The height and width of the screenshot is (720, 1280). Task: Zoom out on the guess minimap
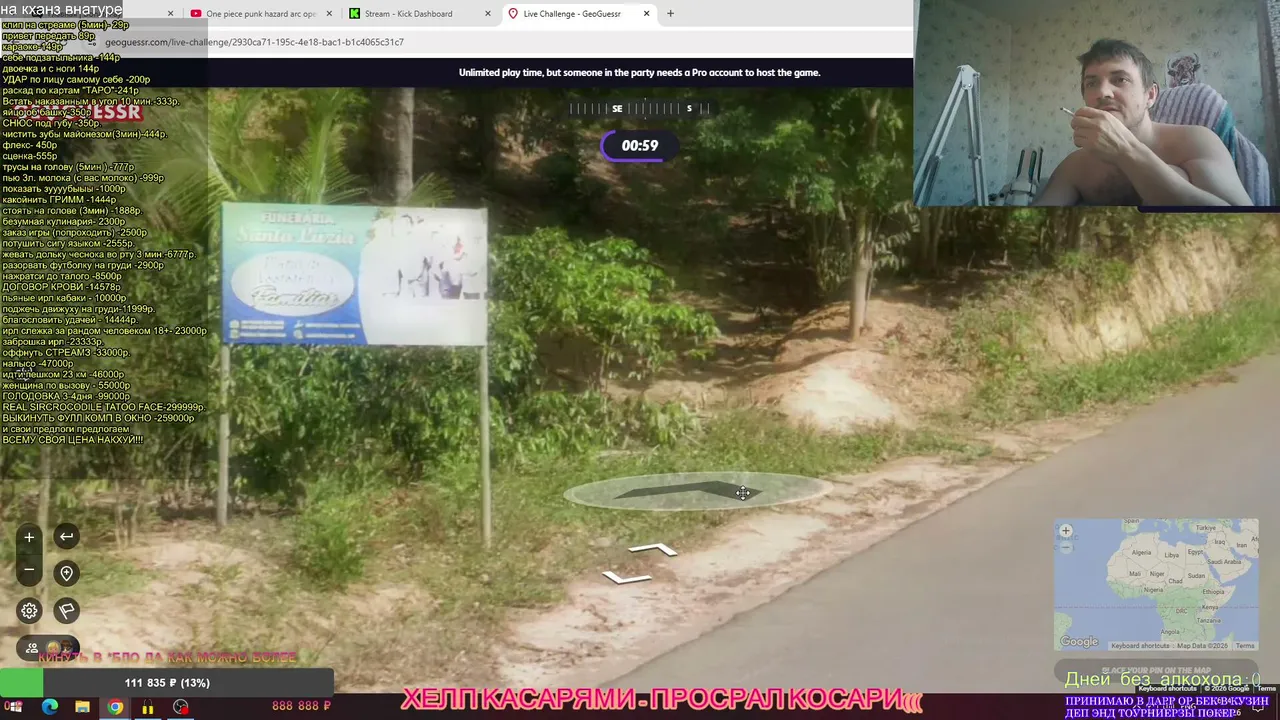[1065, 546]
